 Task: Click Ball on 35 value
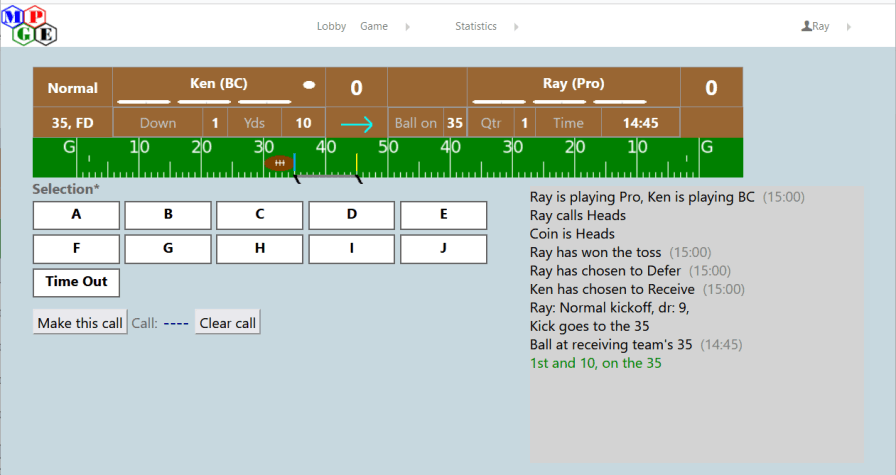tap(455, 123)
